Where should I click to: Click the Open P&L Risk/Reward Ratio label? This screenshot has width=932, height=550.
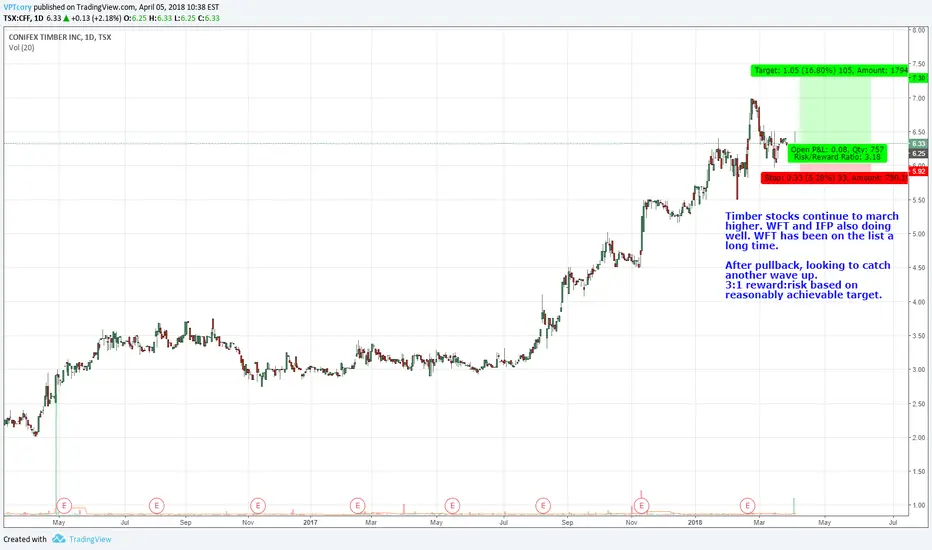837,153
